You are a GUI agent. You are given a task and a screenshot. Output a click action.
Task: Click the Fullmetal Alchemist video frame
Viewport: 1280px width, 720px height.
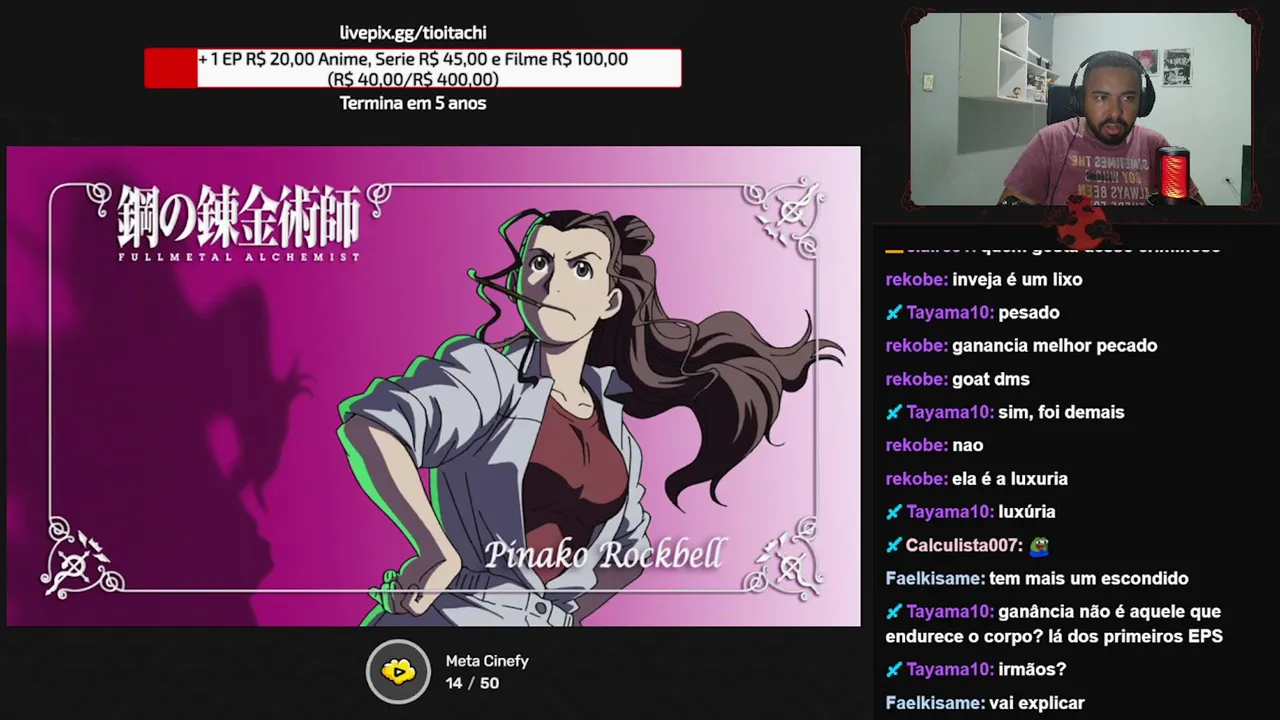click(x=433, y=386)
